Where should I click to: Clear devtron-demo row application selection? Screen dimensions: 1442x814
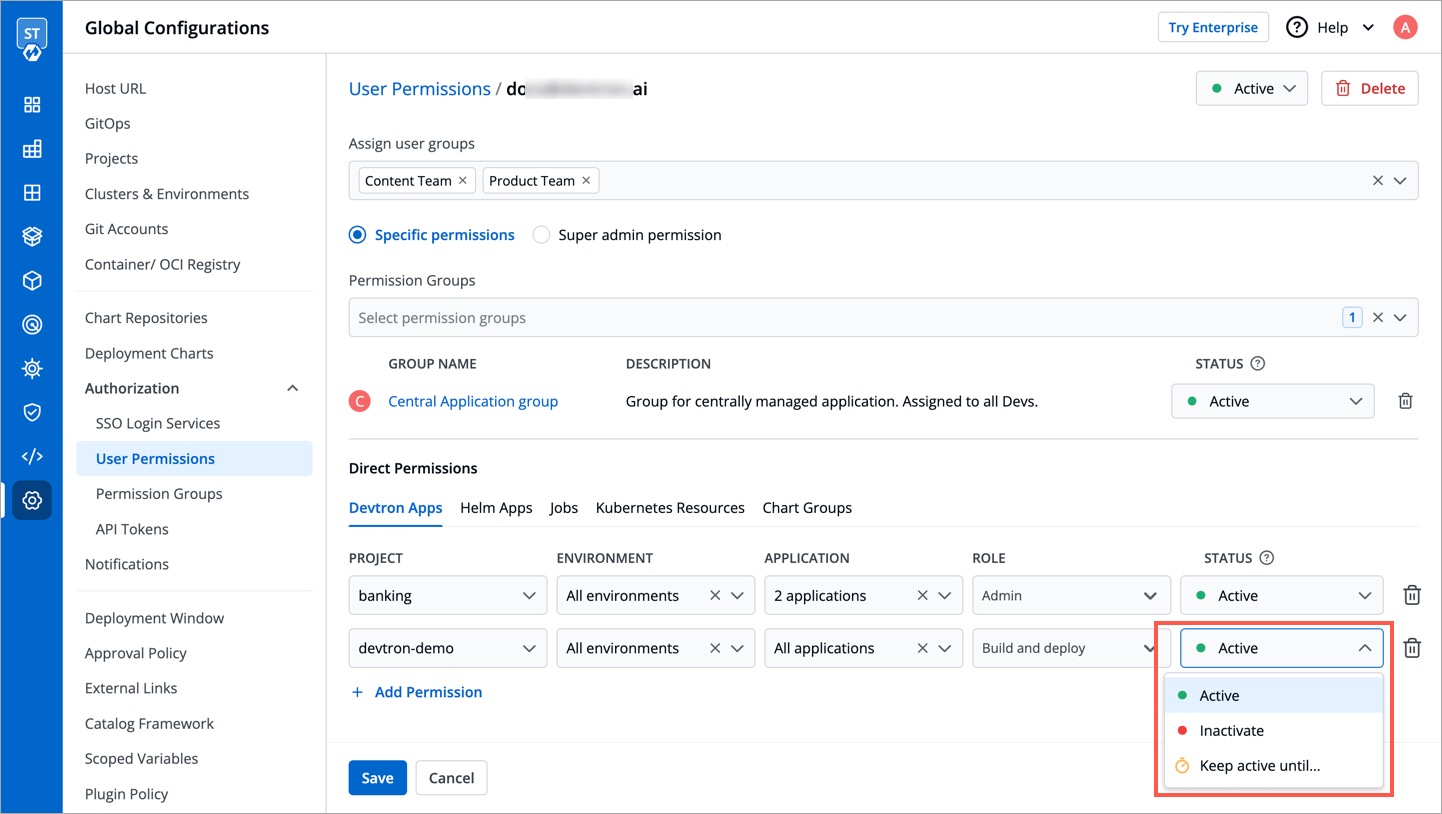(x=923, y=648)
